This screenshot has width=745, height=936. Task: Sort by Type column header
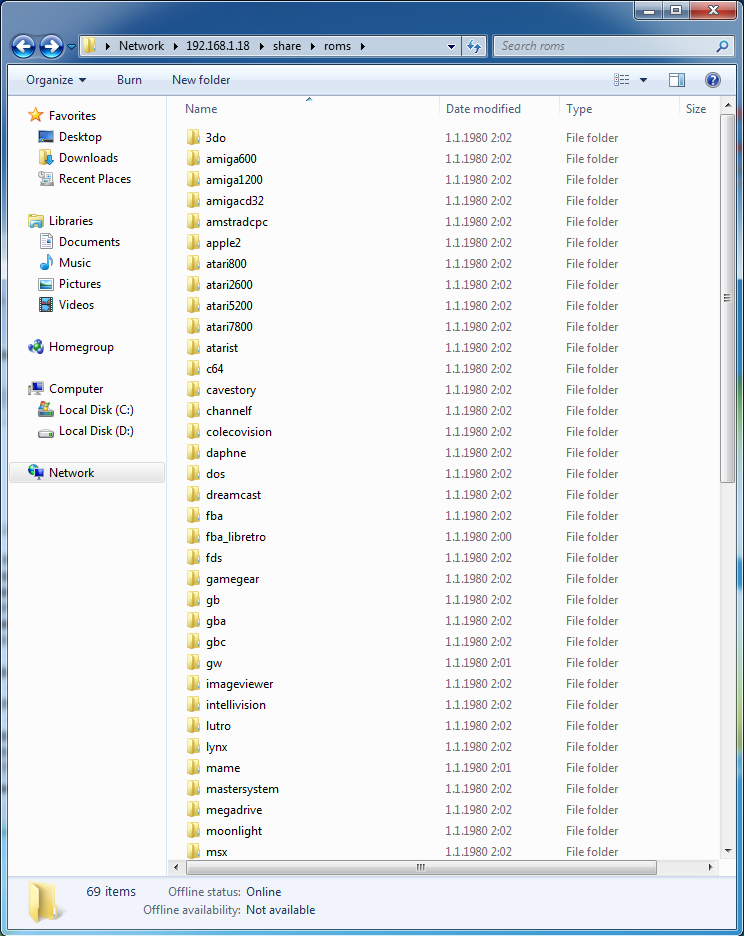click(x=579, y=109)
